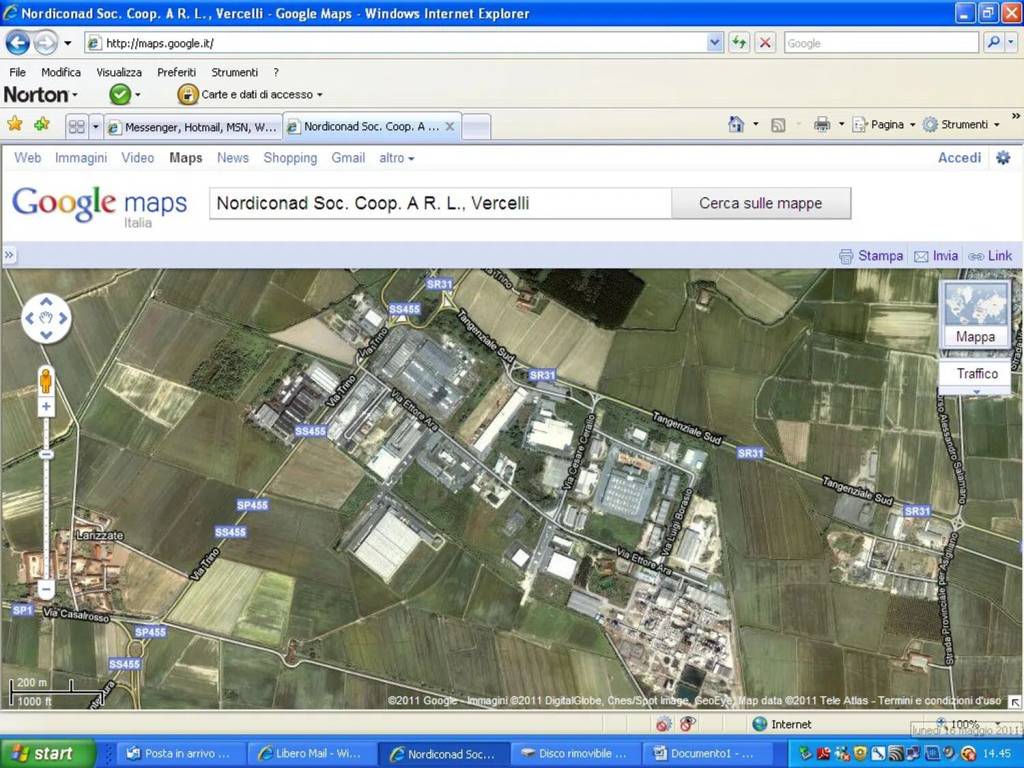Click Add to Favorites star-plus icon

42,124
